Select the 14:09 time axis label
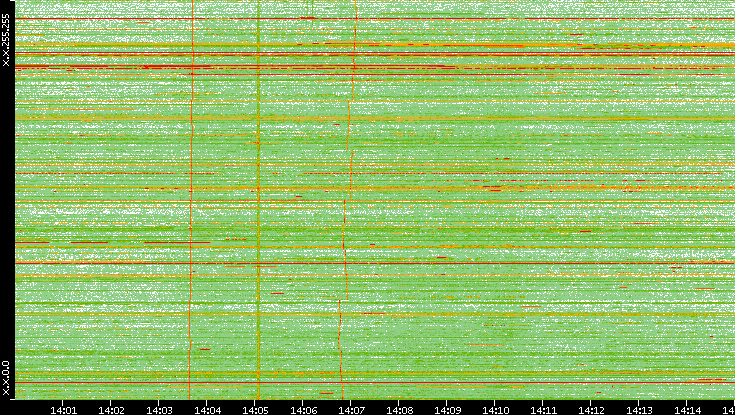The width and height of the screenshot is (735, 415). point(447,410)
